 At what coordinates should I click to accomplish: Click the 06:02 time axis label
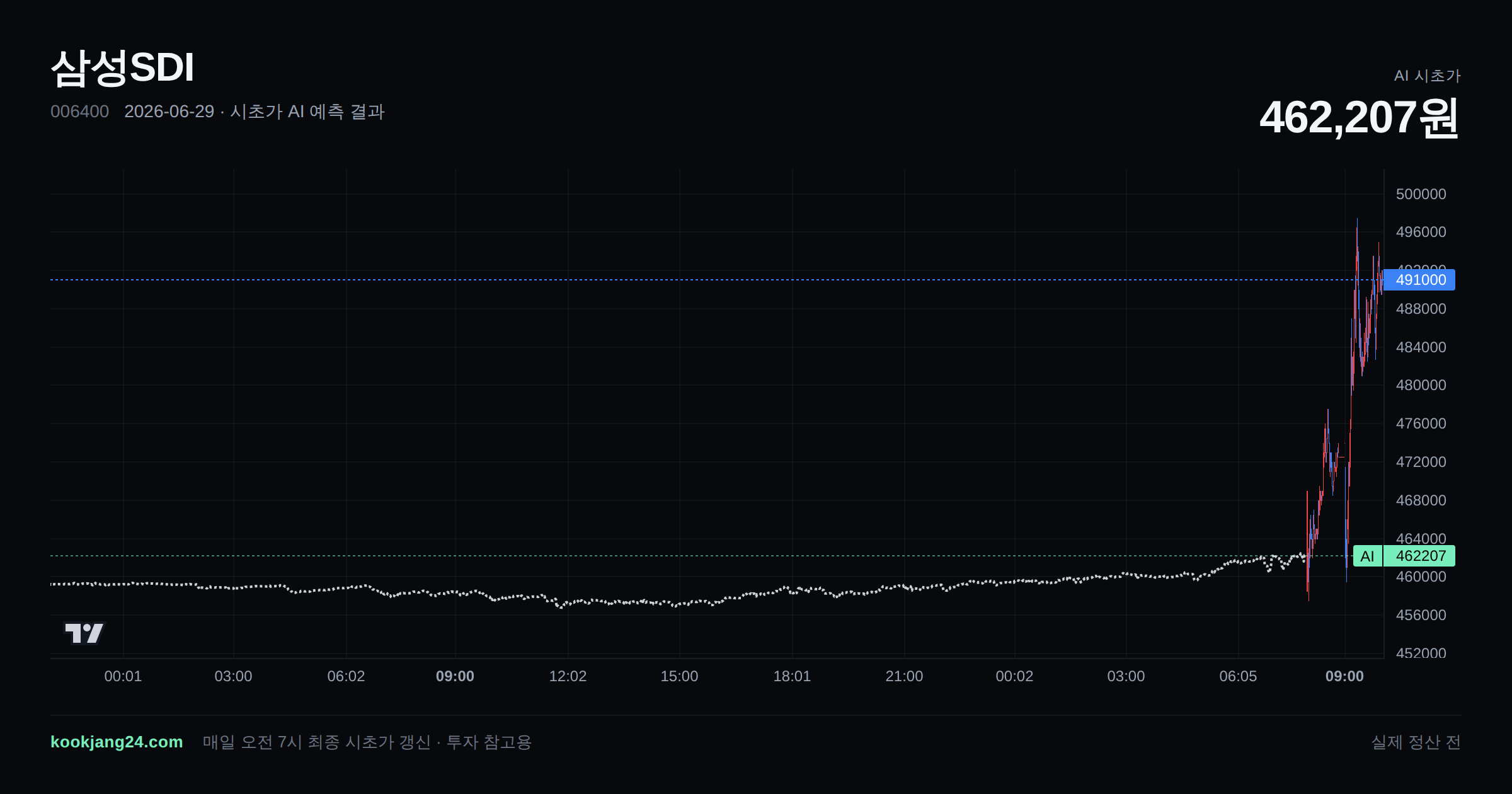click(346, 676)
